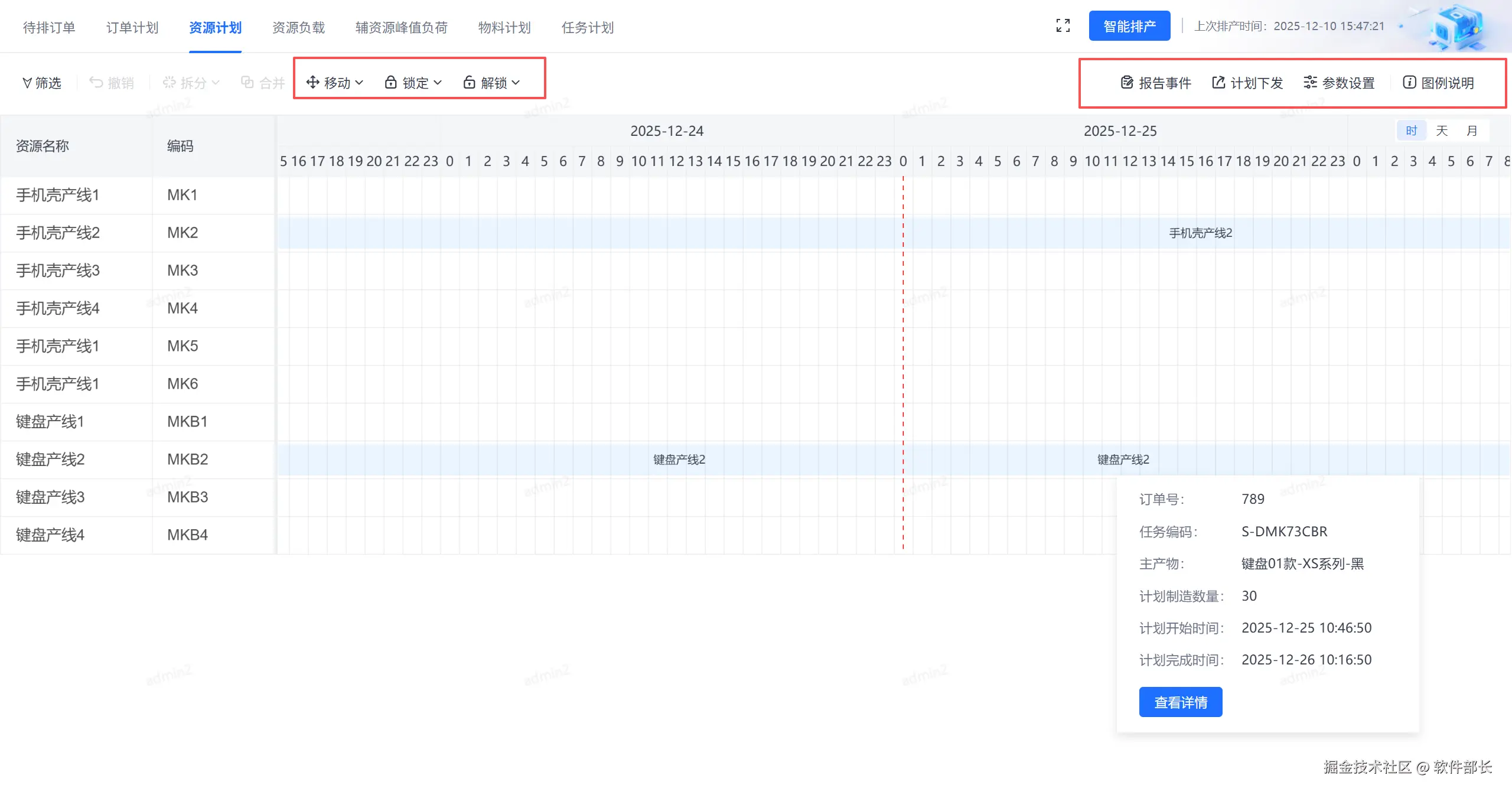Image resolution: width=1512 pixels, height=795 pixels.
Task: Switch timeline scale to Day (天)
Action: (1441, 131)
